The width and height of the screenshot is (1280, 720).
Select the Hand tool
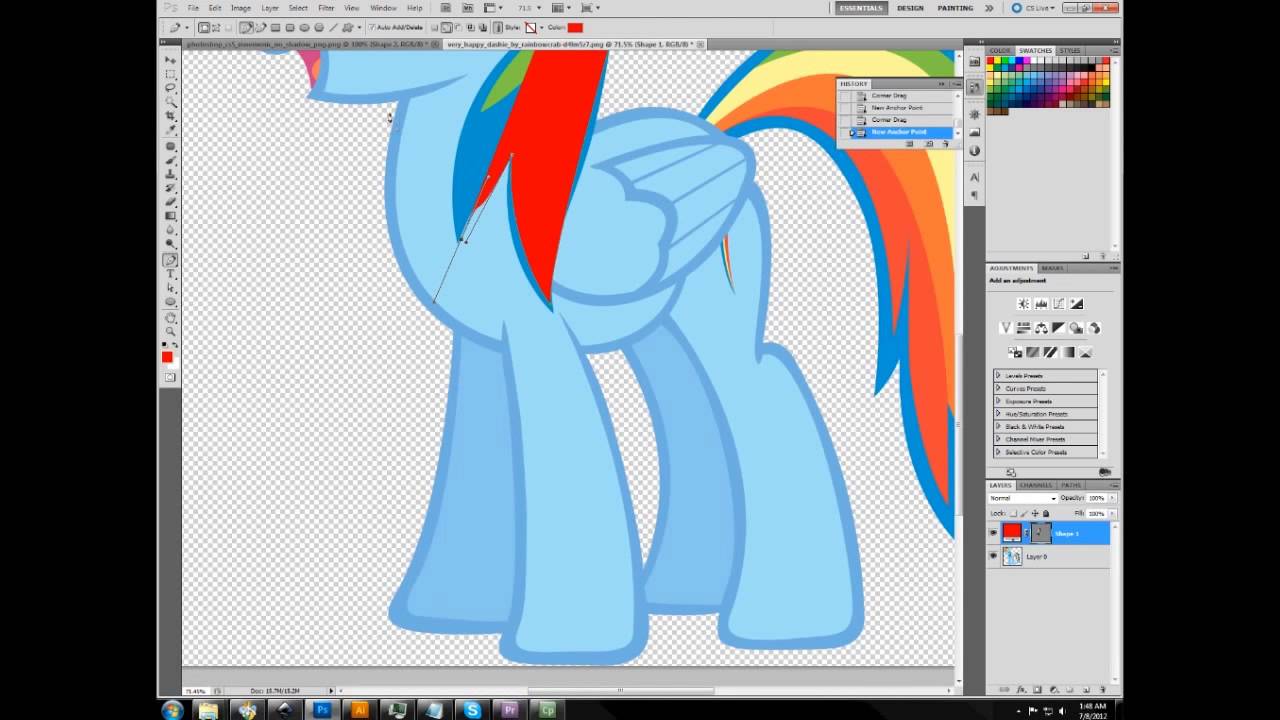[171, 319]
